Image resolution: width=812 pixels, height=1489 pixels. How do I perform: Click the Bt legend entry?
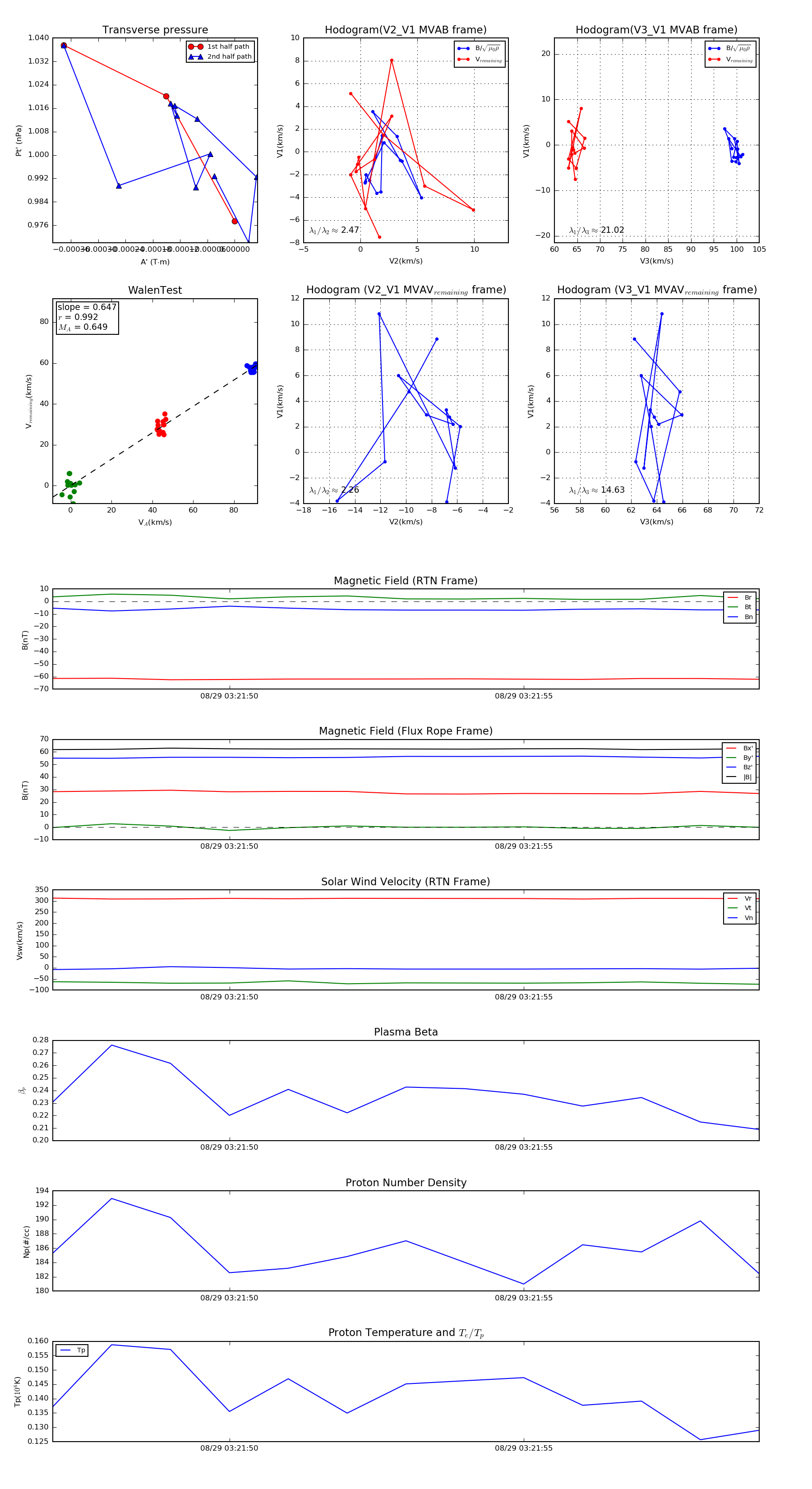[740, 607]
